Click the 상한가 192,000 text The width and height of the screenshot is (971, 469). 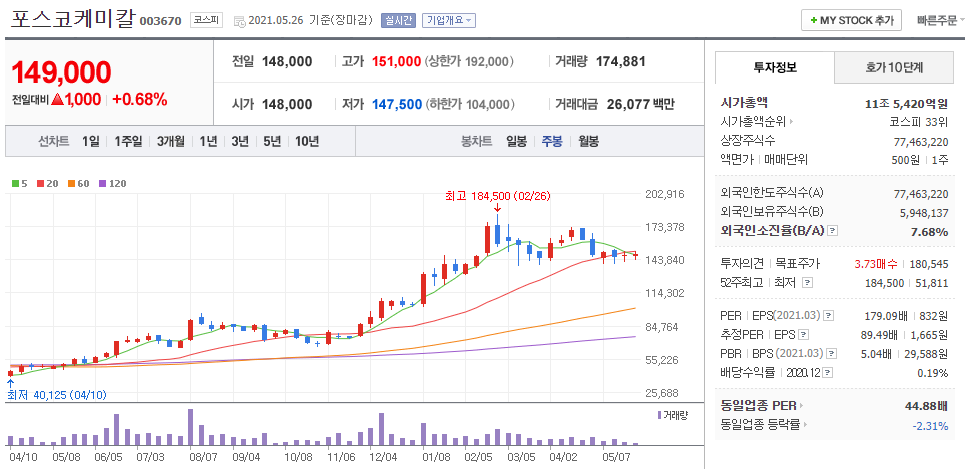point(469,61)
